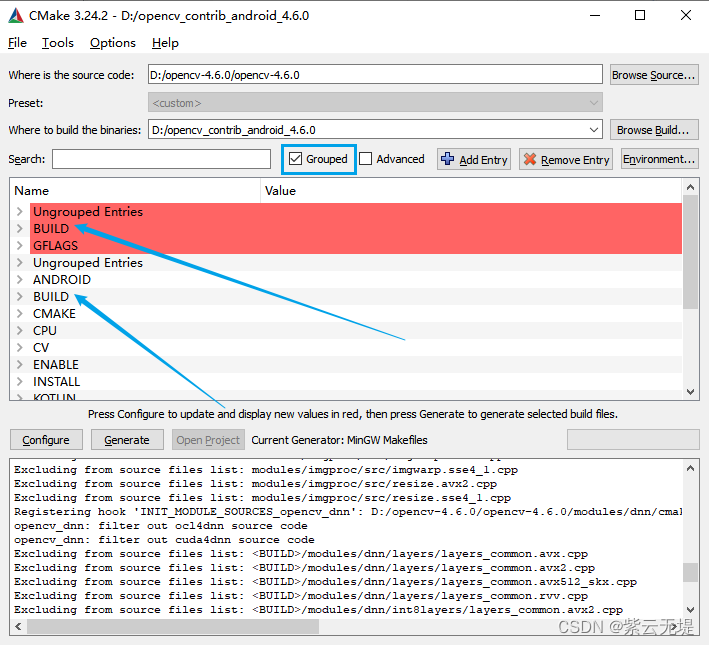
Task: Expand the CPU group
Action: pos(19,331)
